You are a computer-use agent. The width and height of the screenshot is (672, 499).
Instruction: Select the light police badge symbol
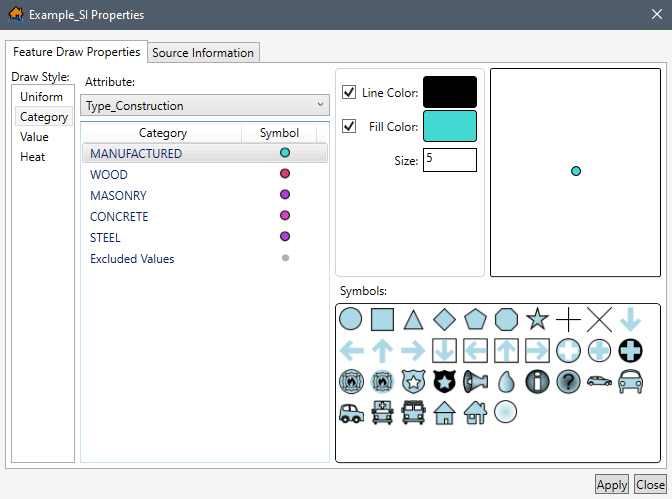click(413, 382)
